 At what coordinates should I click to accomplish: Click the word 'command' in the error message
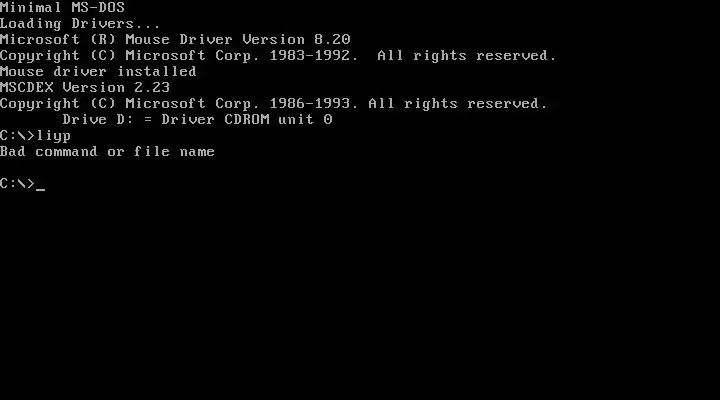(67, 152)
